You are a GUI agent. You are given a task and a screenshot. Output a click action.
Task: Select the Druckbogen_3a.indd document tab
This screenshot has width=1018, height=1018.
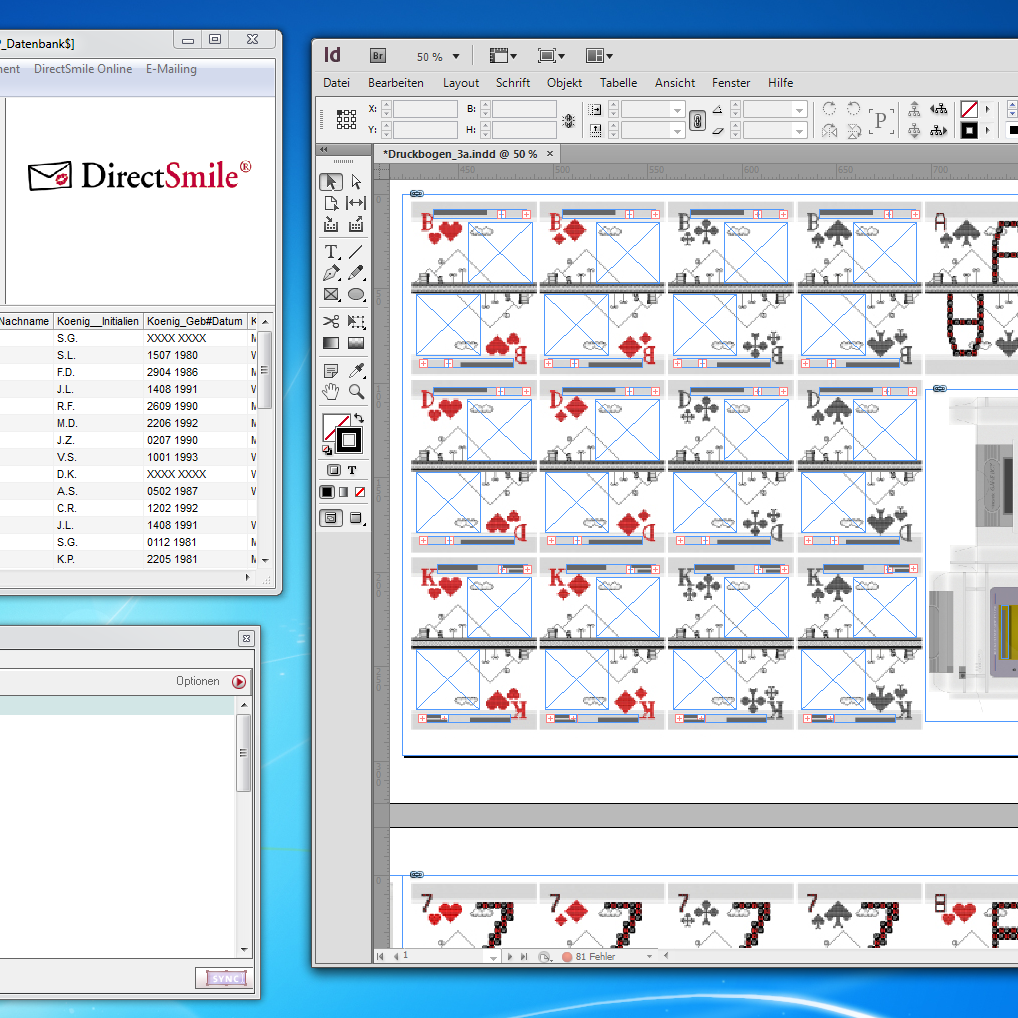tap(460, 154)
